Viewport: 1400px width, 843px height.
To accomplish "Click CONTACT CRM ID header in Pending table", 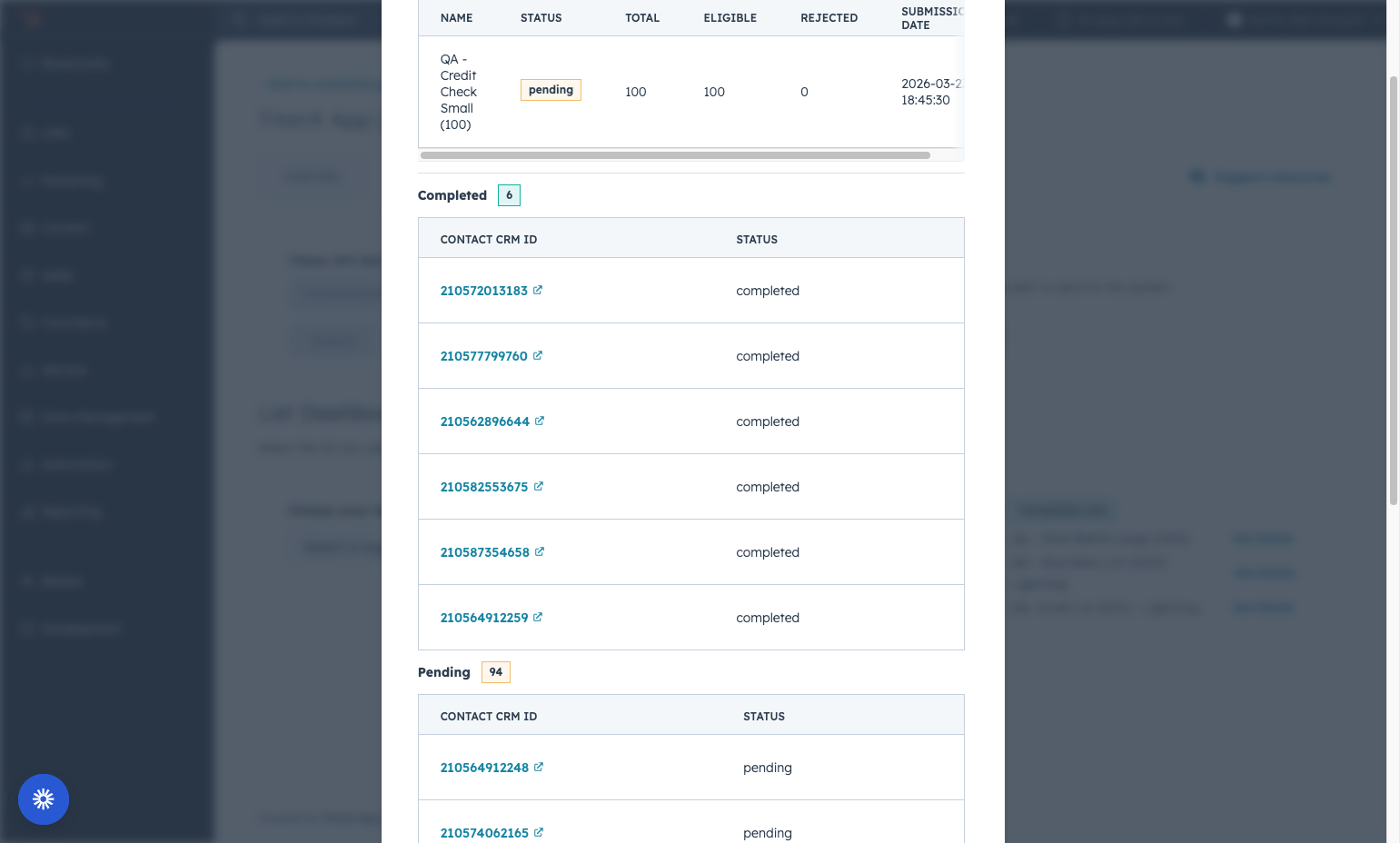I will tap(489, 717).
